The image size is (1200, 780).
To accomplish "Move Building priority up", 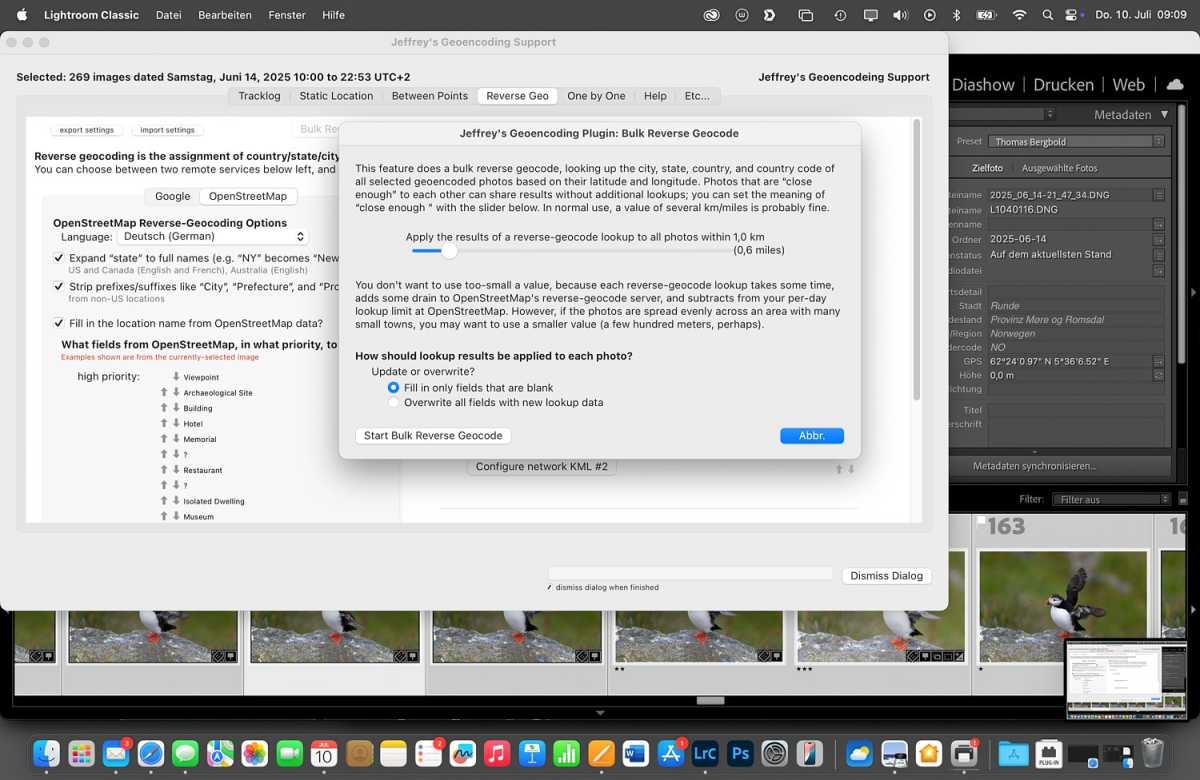I will point(164,408).
